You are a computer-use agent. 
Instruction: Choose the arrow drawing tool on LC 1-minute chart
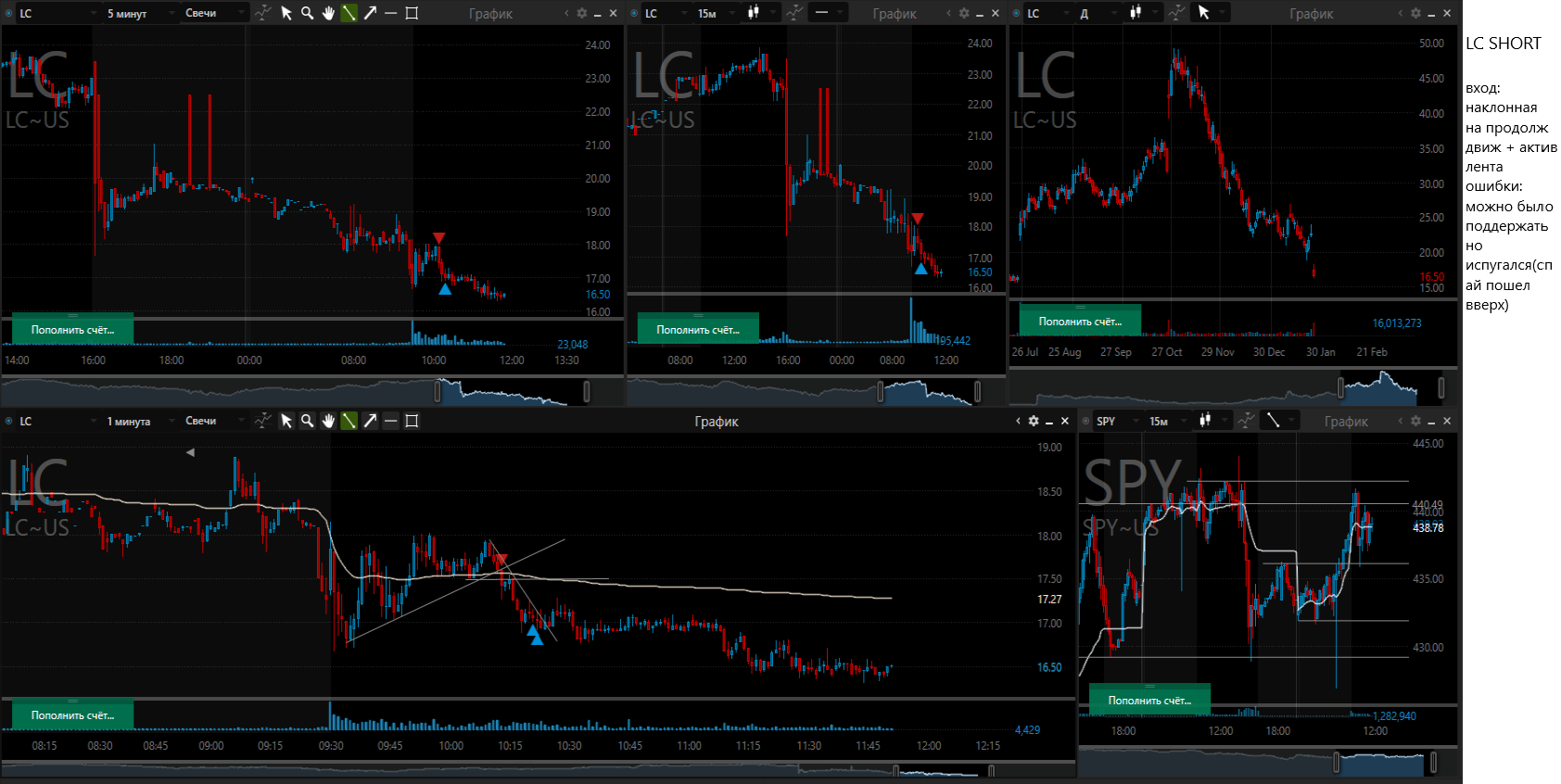pyautogui.click(x=370, y=421)
